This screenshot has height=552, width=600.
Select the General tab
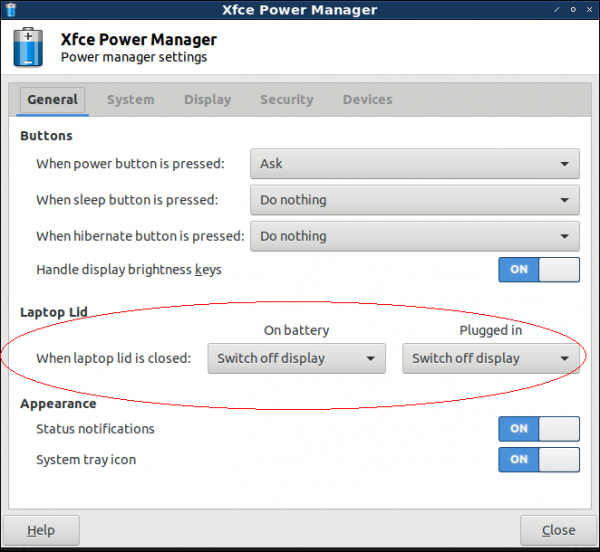(x=53, y=100)
